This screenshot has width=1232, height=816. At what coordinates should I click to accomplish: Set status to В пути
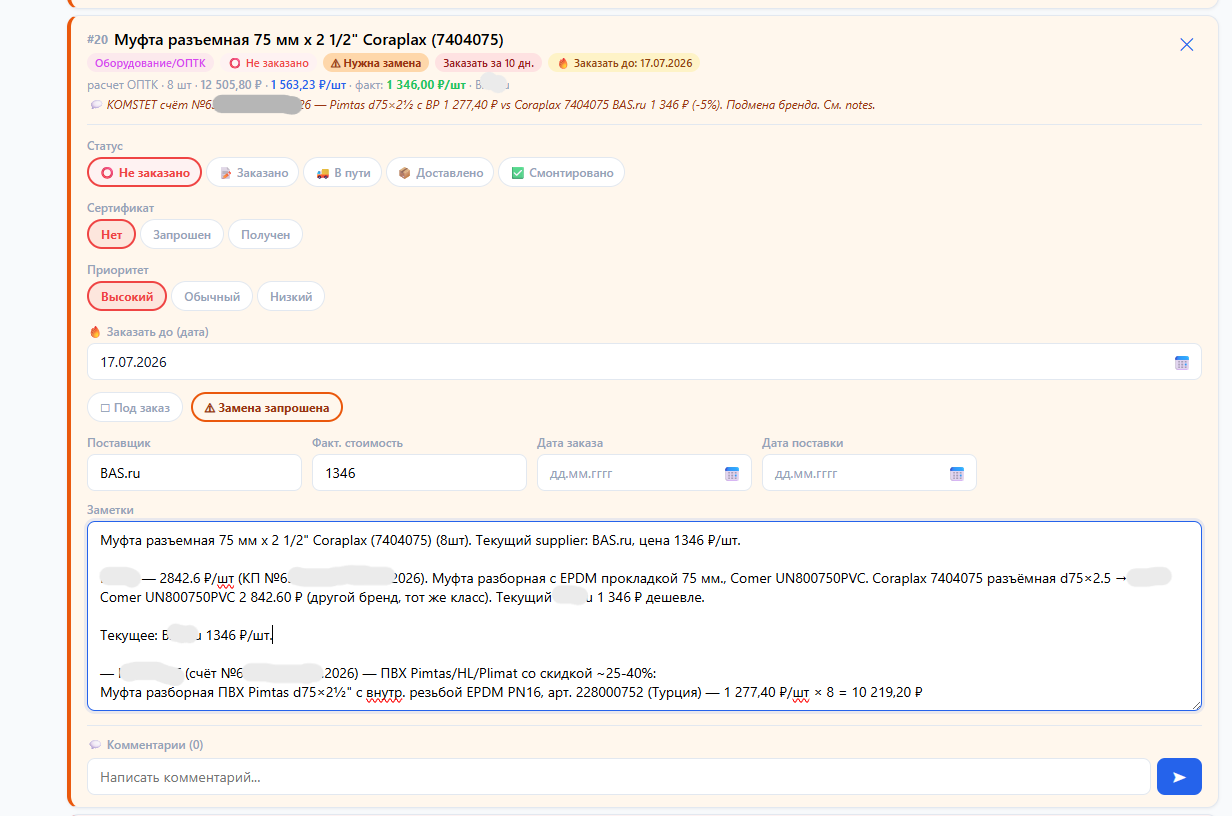click(343, 173)
